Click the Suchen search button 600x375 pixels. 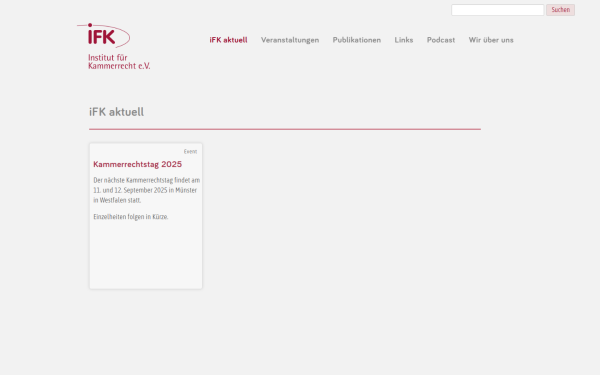point(560,10)
